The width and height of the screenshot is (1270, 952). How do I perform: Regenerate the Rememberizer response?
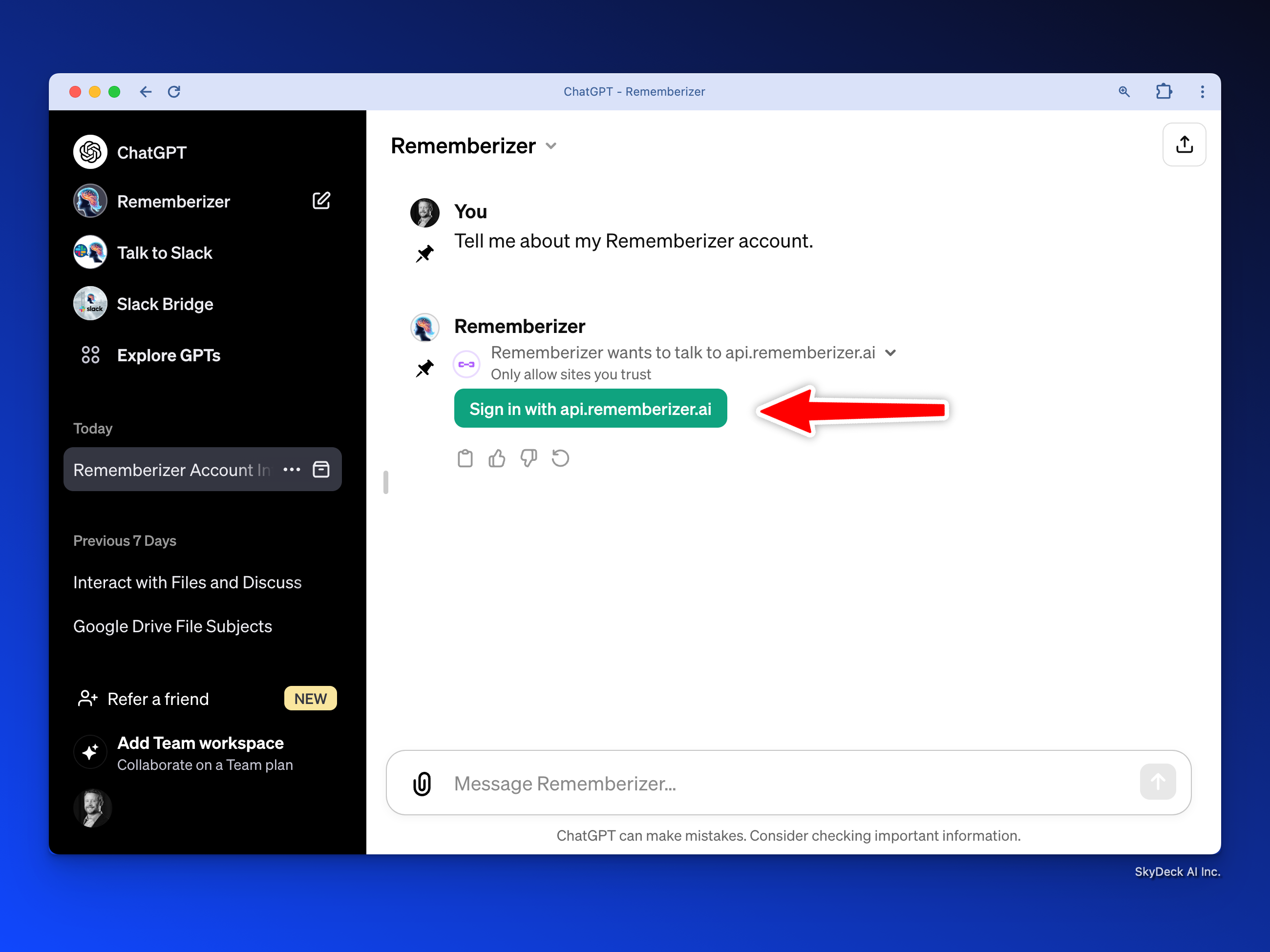pos(560,458)
